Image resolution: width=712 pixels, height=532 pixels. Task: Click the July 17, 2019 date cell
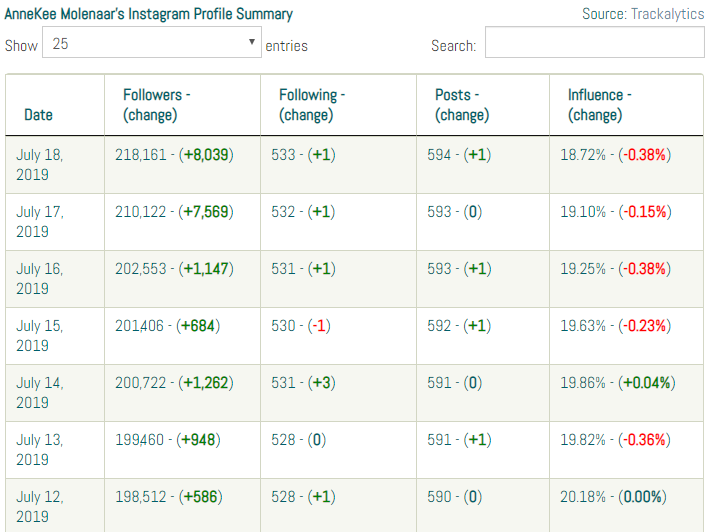coord(38,221)
